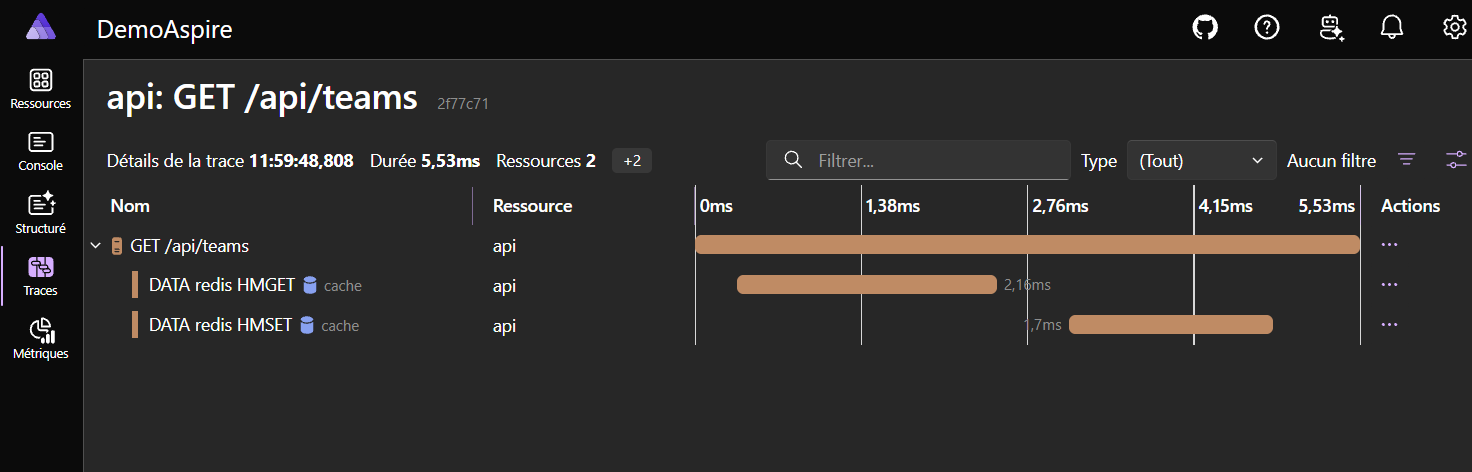Open the Type (Tout) dropdown
This screenshot has width=1472, height=472.
click(x=1202, y=160)
